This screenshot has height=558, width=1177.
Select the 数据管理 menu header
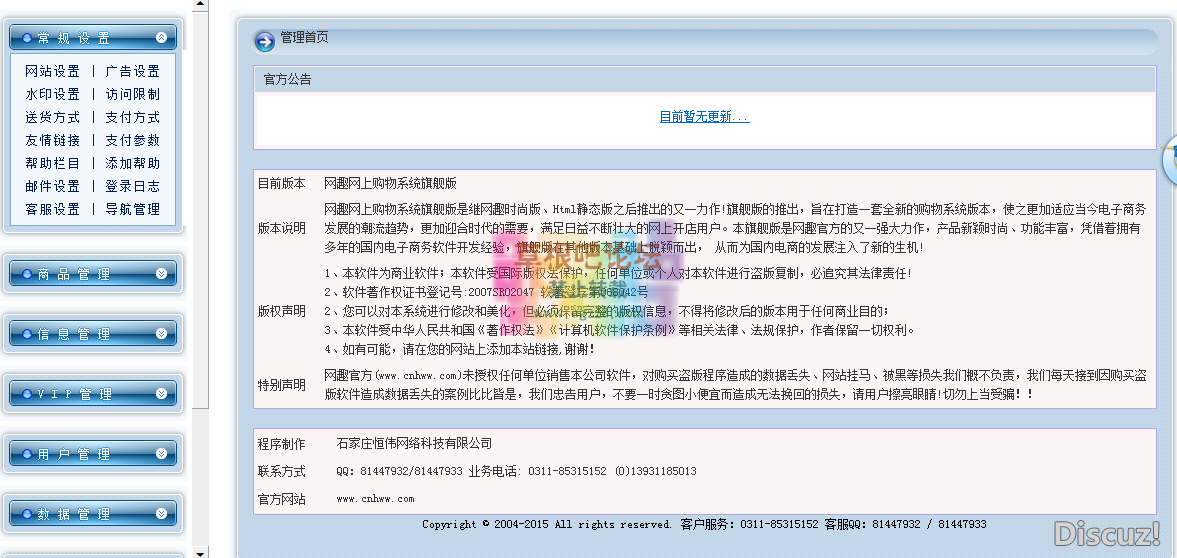click(93, 514)
